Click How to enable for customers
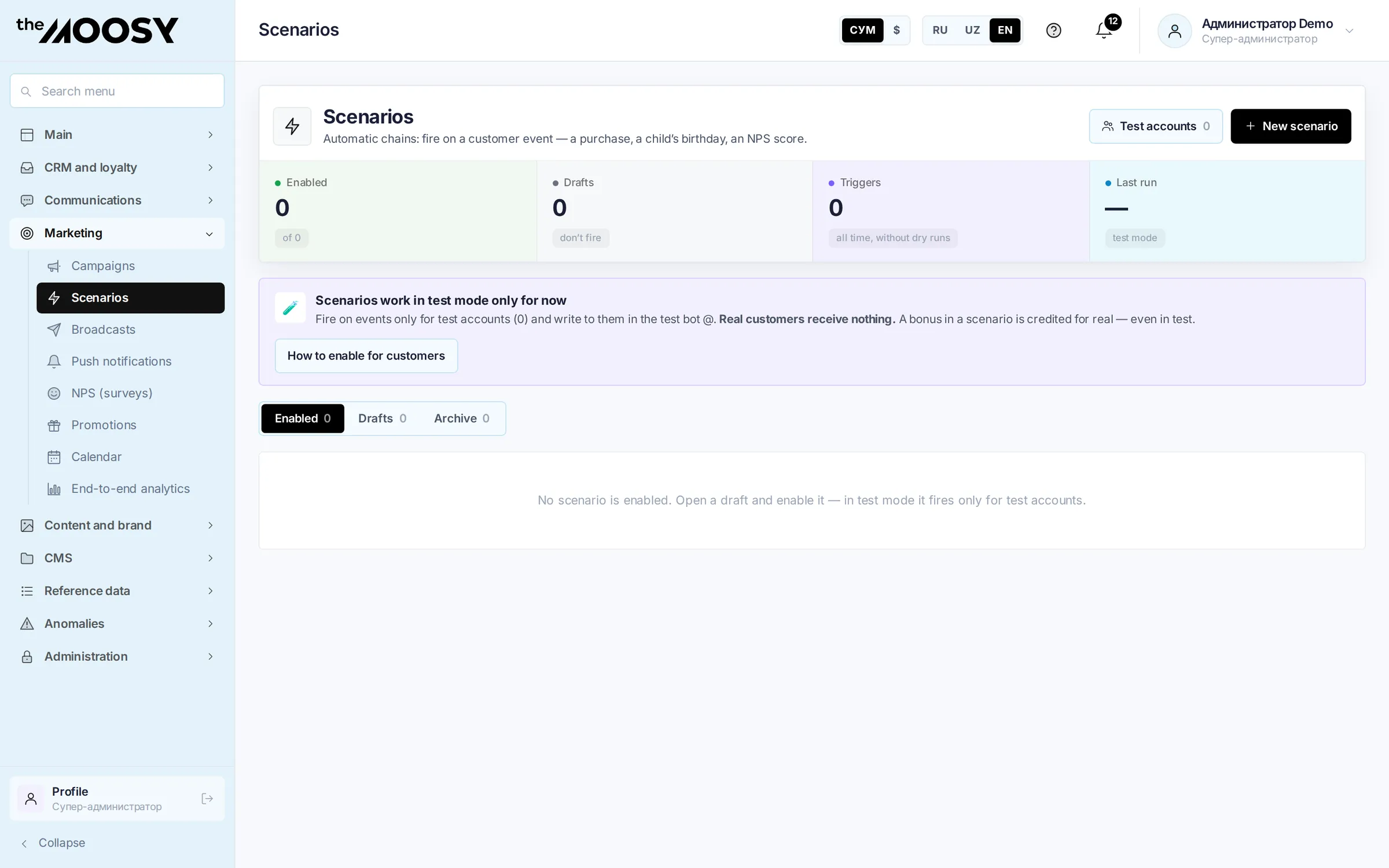The image size is (1389, 868). 366,356
